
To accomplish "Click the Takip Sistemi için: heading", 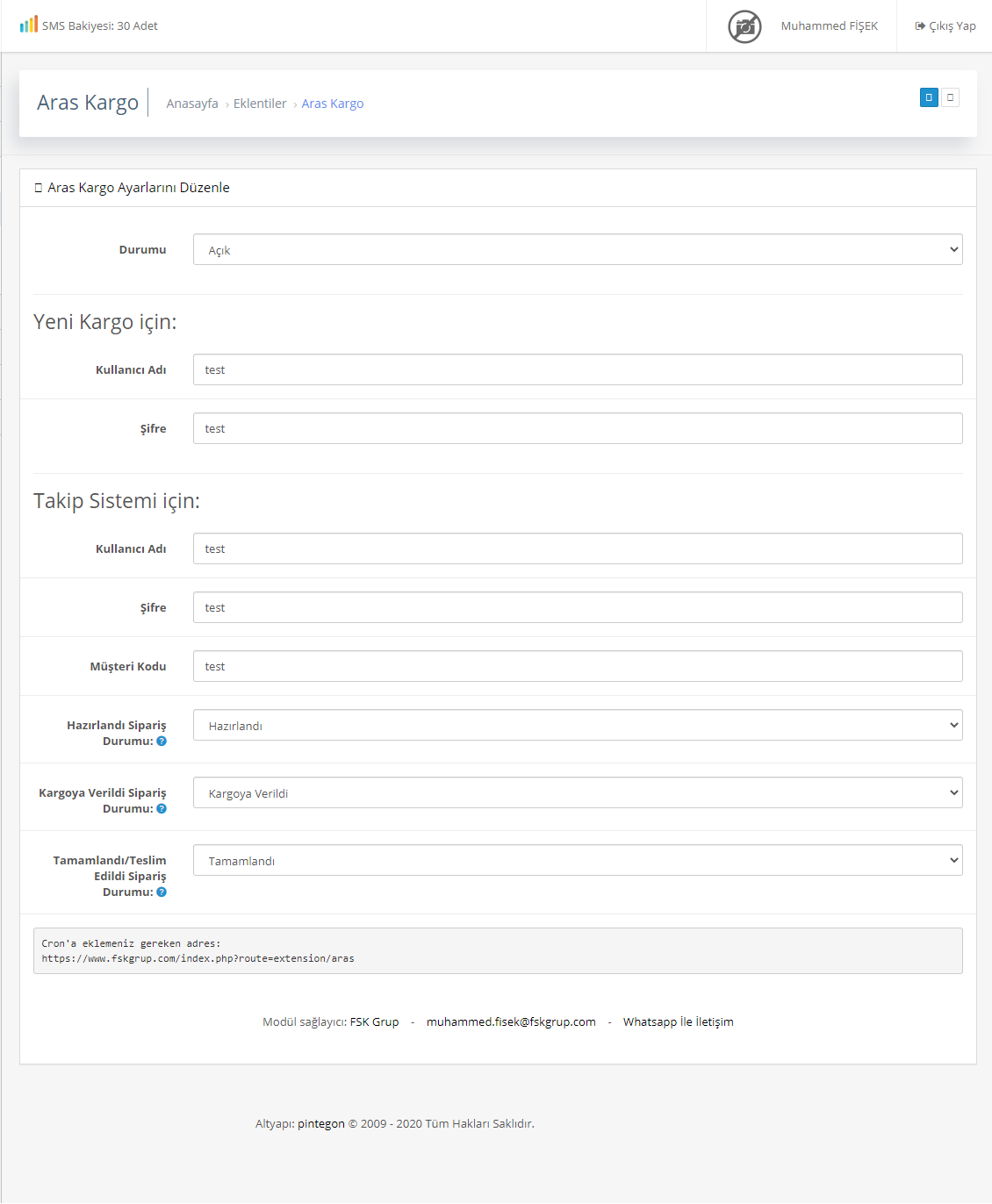I will 117,501.
